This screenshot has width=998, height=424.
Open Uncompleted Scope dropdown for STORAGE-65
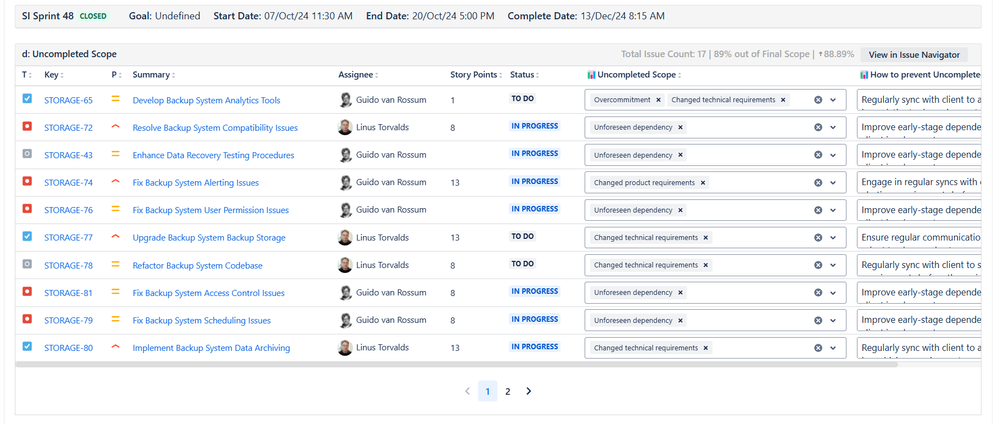[x=833, y=100]
